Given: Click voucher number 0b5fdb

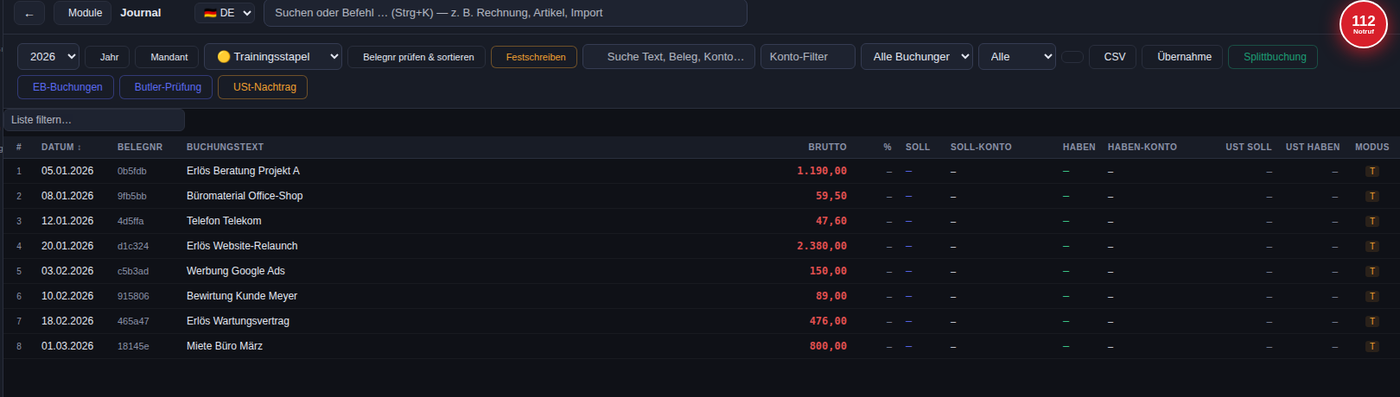Looking at the screenshot, I should pos(132,171).
